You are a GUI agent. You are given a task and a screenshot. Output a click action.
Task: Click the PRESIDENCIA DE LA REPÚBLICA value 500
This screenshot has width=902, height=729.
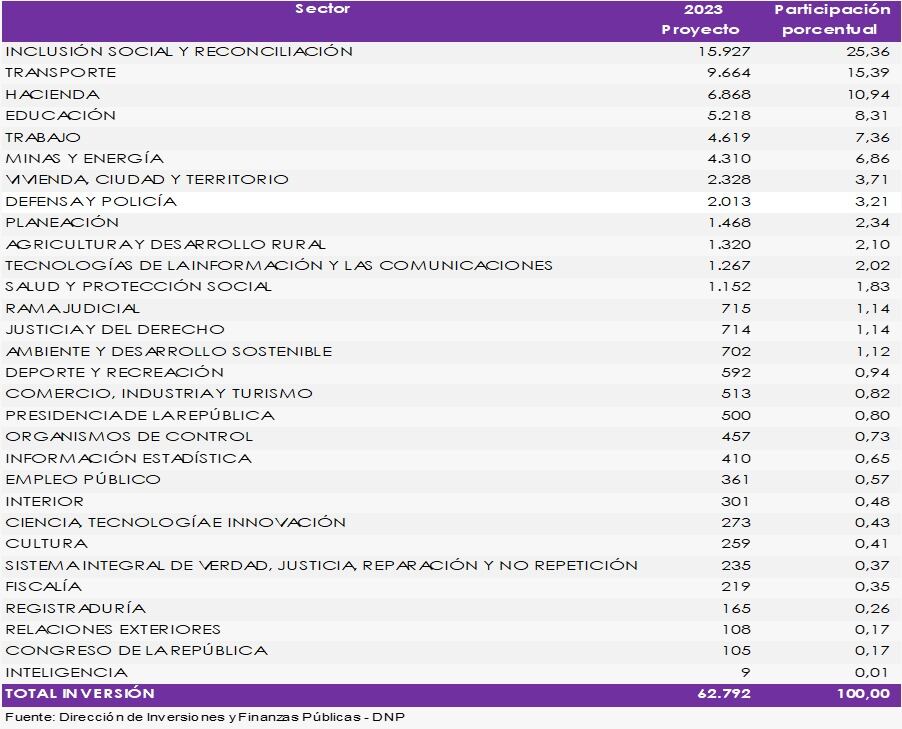point(736,415)
